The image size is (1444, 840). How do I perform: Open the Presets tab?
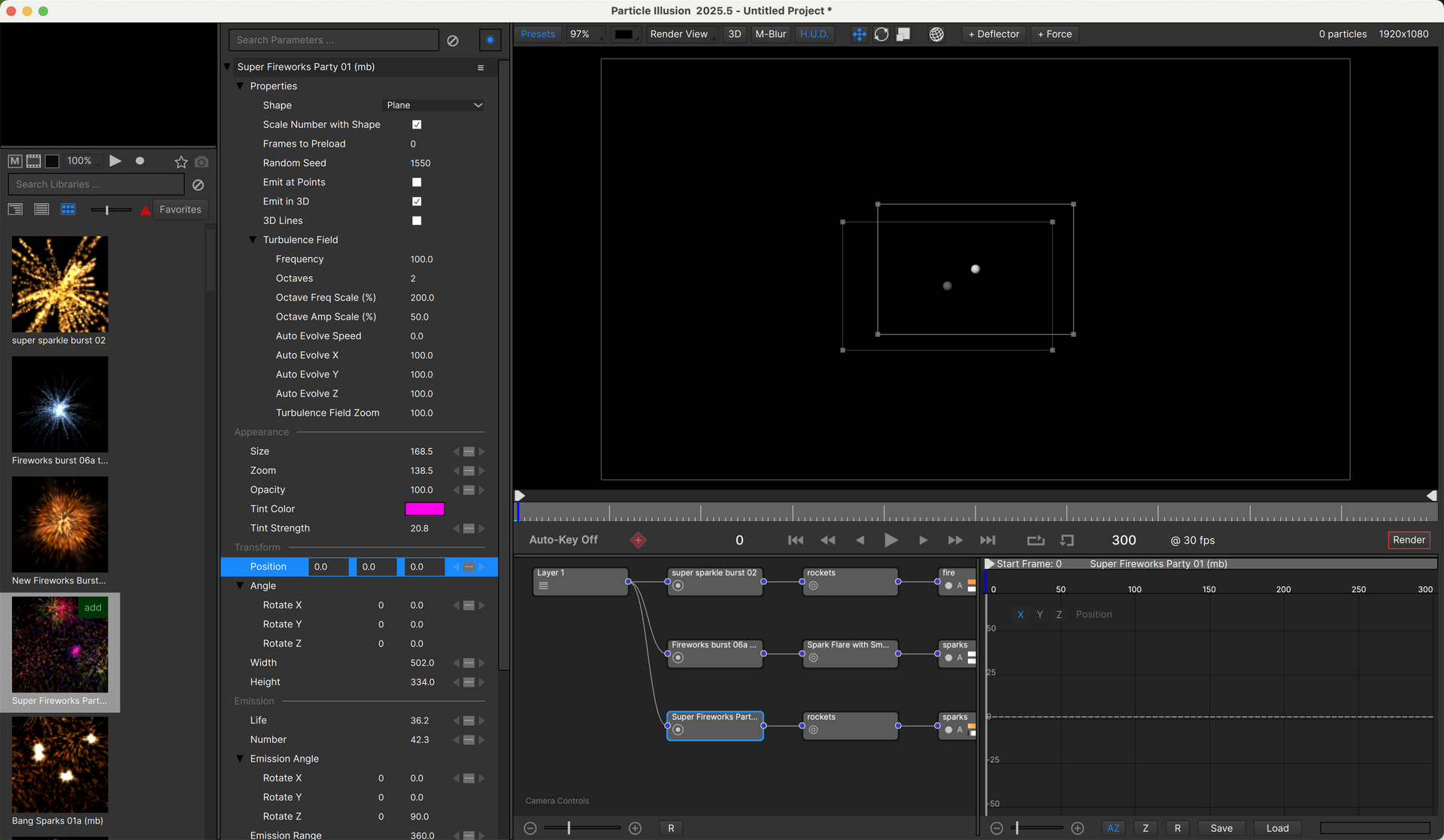click(x=538, y=35)
